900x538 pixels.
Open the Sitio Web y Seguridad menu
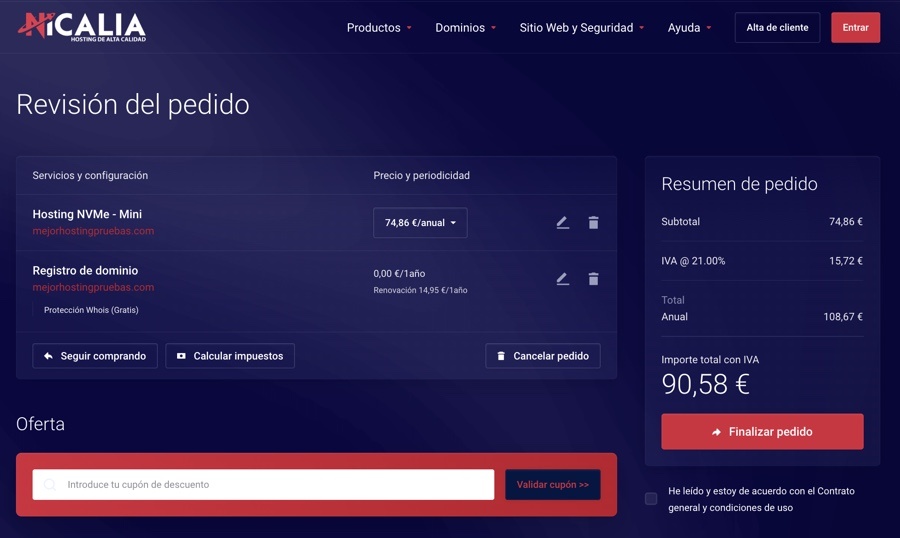(x=581, y=28)
